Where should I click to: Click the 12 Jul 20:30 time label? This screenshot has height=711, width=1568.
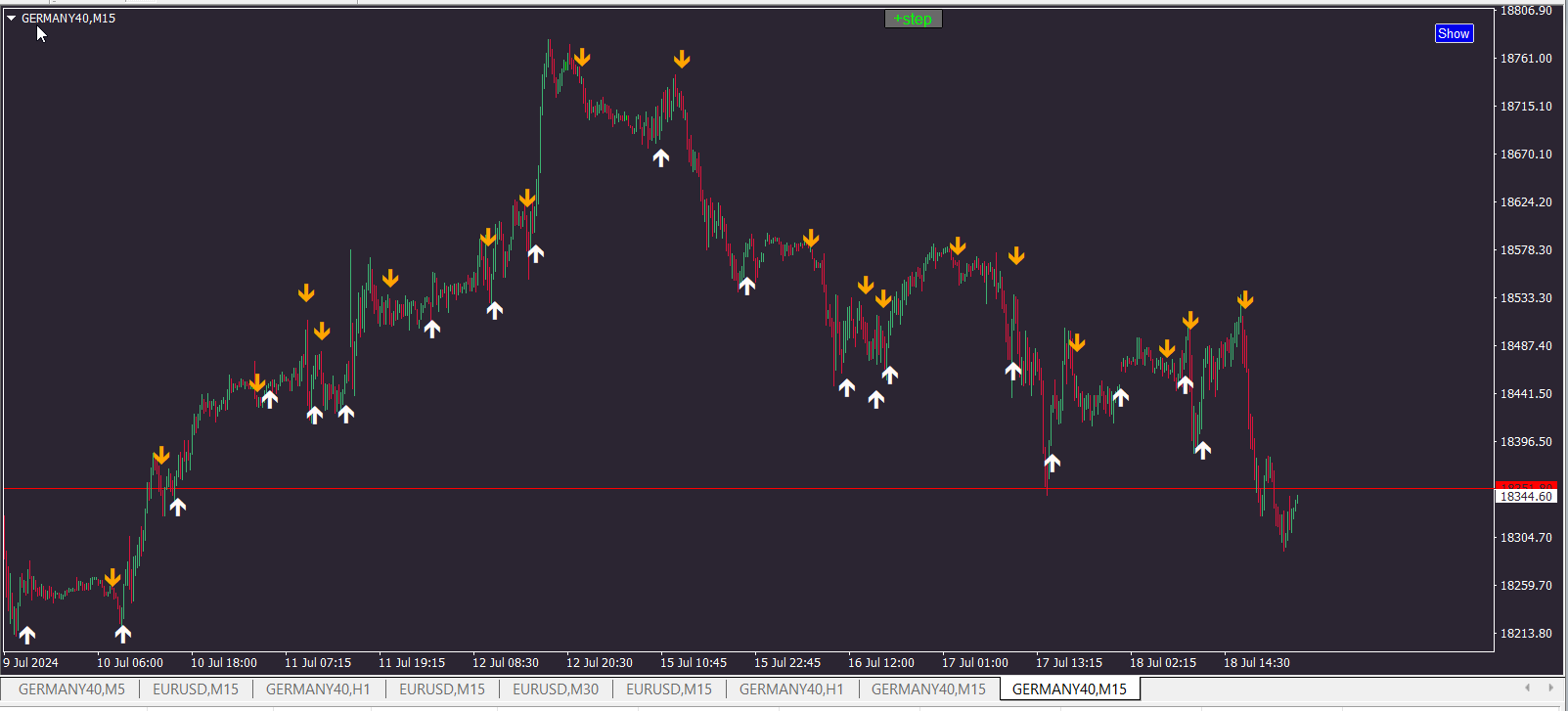tap(600, 663)
